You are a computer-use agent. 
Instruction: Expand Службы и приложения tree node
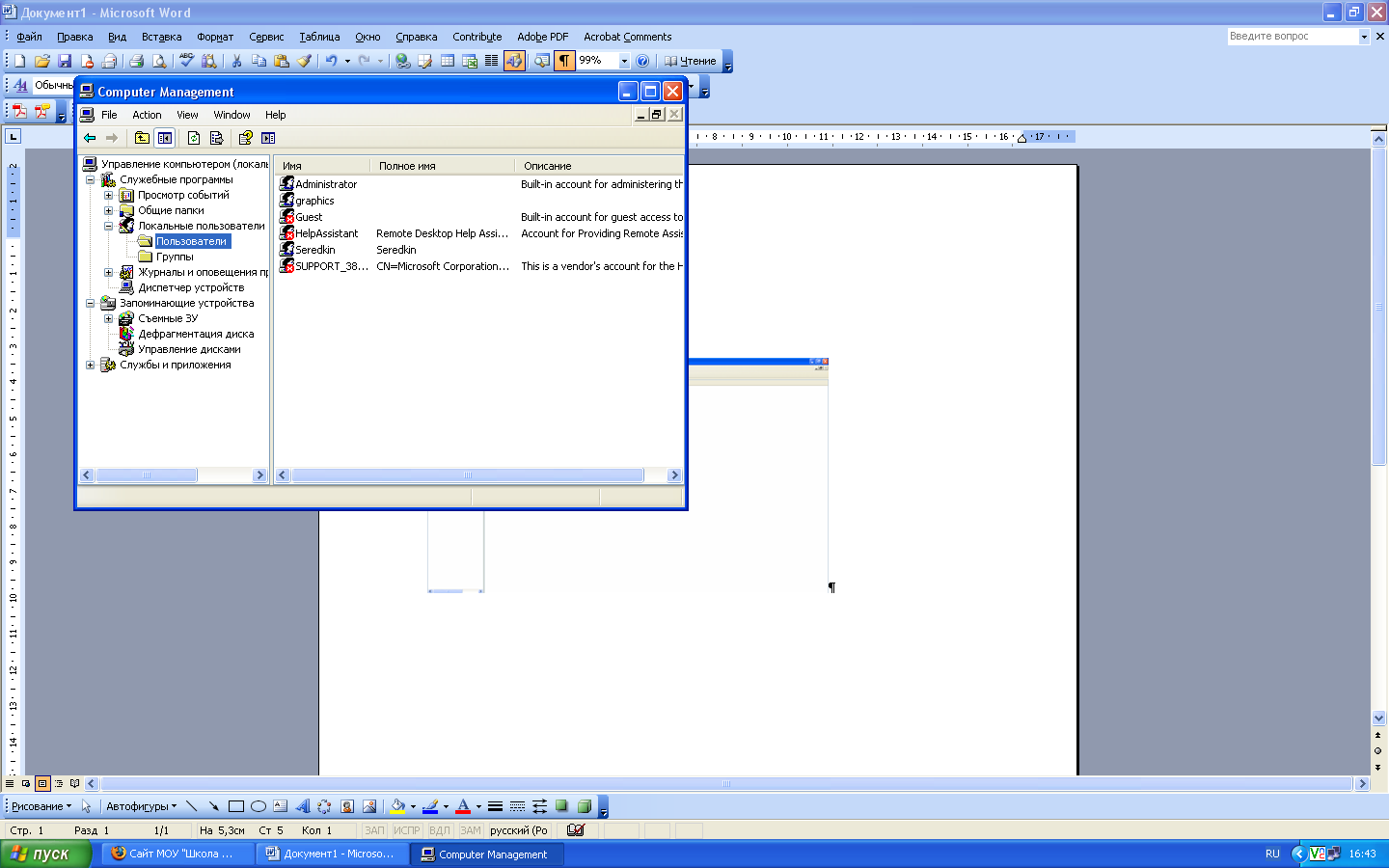[x=90, y=365]
